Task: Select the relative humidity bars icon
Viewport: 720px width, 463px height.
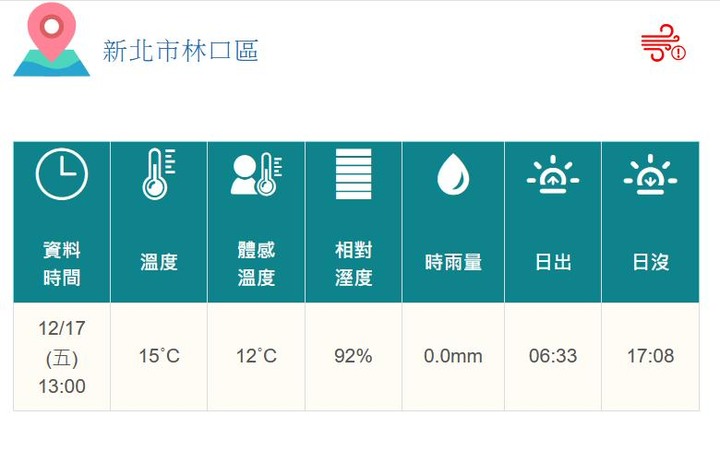Action: point(353,174)
